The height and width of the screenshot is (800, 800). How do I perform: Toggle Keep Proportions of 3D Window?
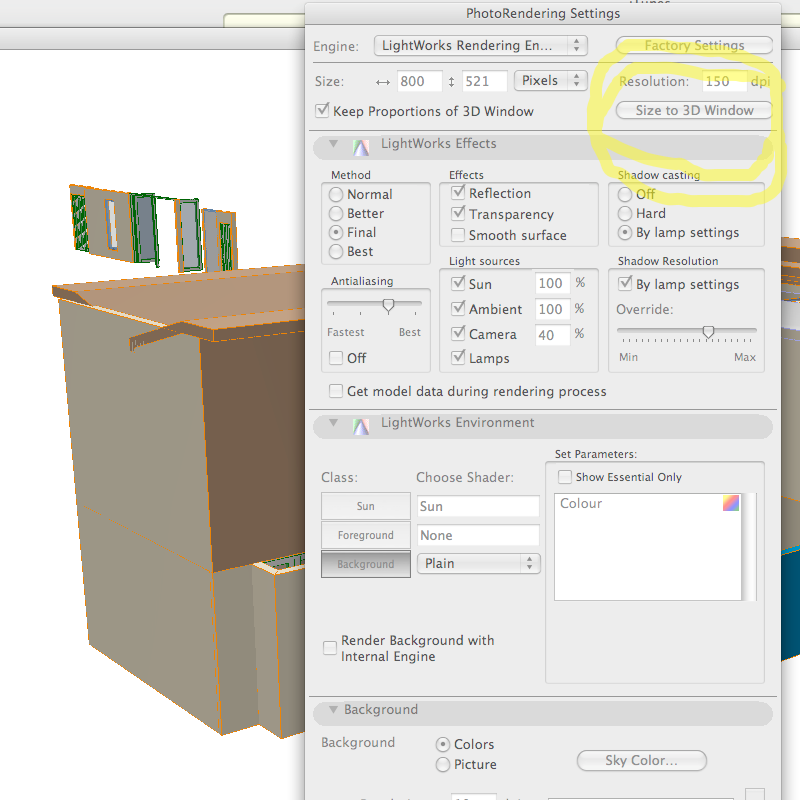(x=322, y=110)
